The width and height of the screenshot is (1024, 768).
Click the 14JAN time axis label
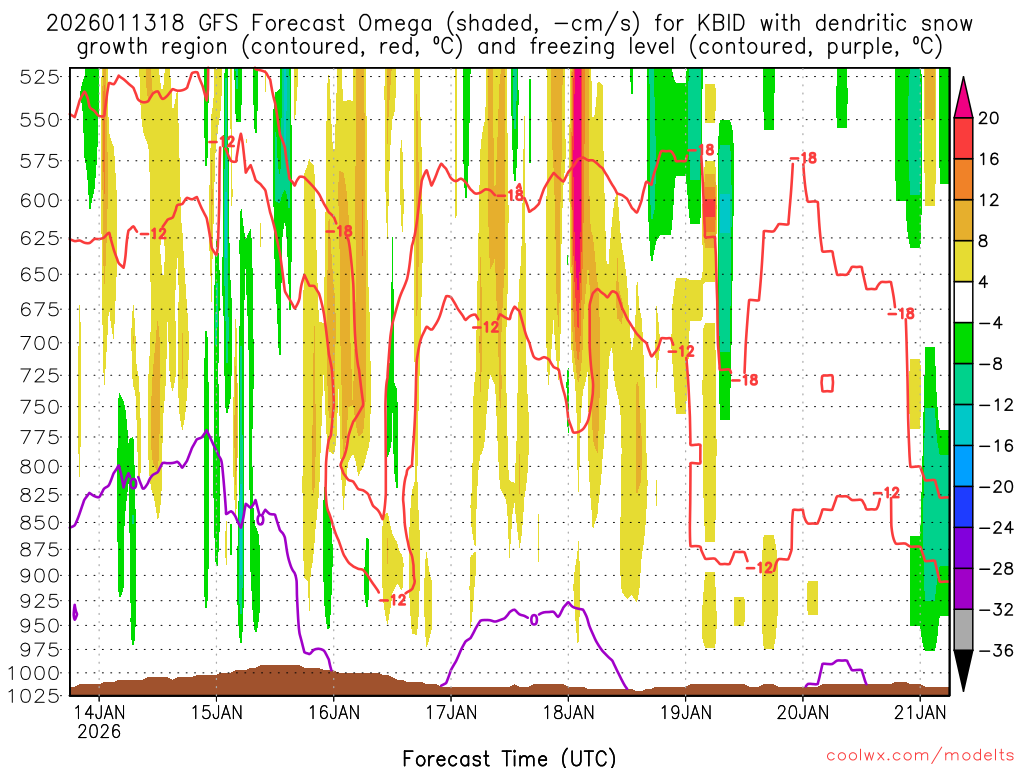[x=99, y=711]
